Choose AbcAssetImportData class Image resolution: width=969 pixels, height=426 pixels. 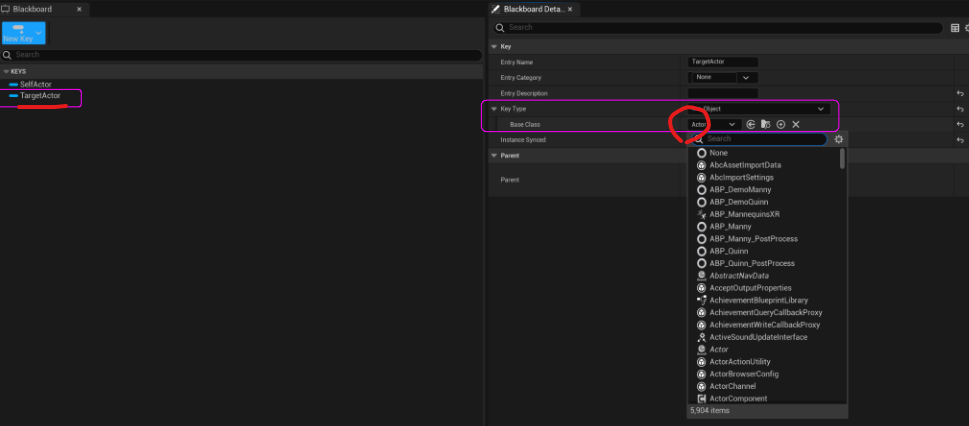point(745,165)
